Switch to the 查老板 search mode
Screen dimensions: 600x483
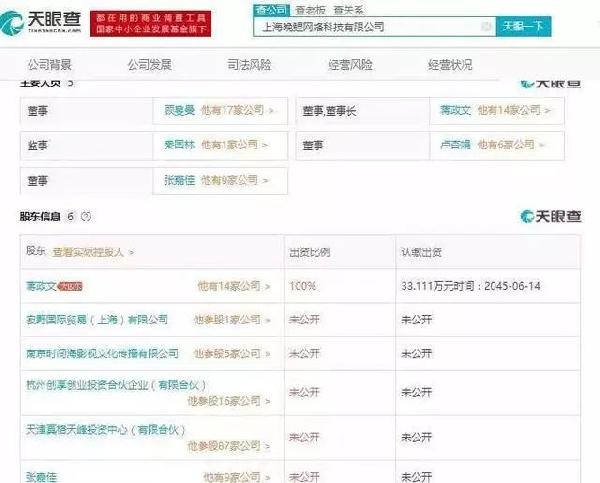(310, 10)
